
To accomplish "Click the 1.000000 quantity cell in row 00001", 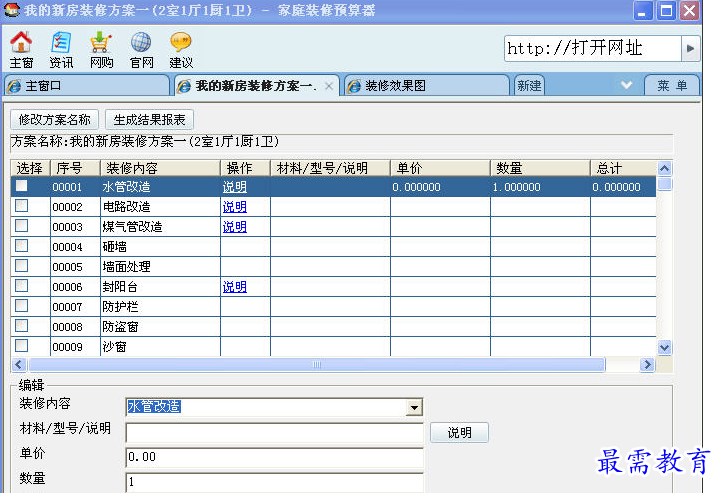I will click(540, 187).
